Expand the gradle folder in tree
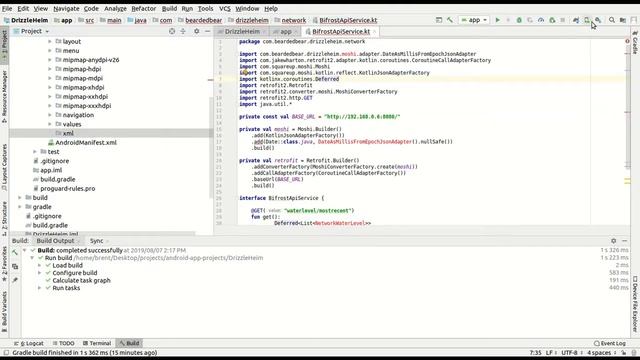 20,207
